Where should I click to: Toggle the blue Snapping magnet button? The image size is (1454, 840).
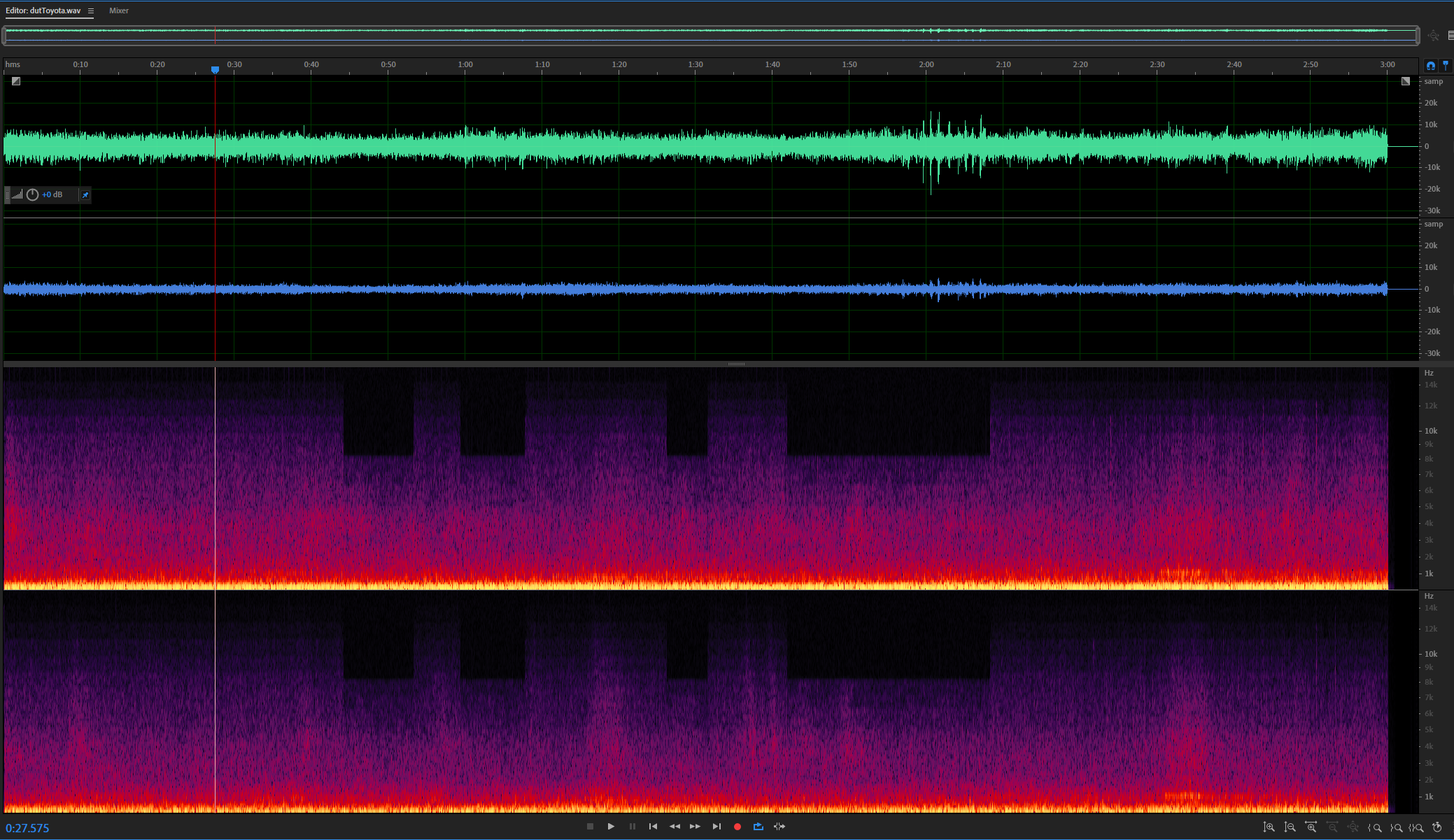(x=1431, y=66)
